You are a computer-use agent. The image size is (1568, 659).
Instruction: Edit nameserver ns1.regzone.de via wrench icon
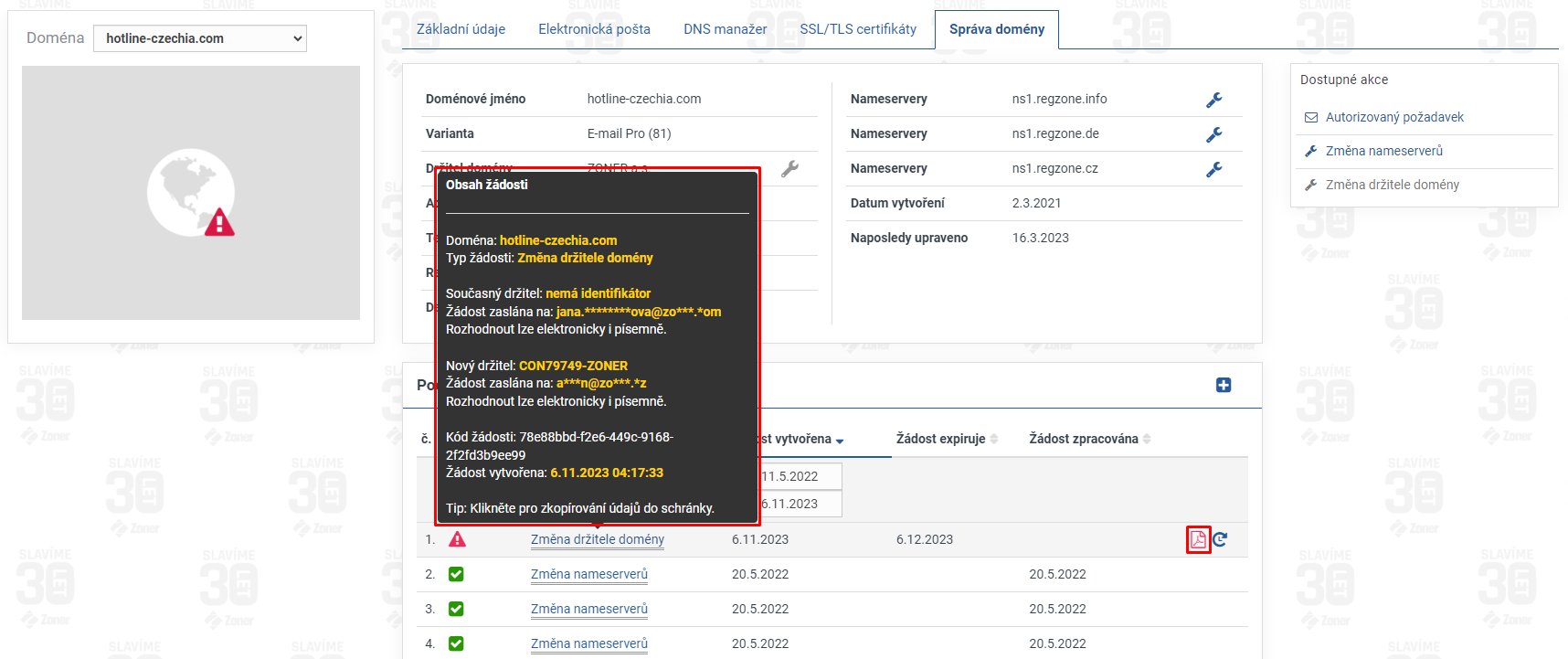tap(1213, 134)
